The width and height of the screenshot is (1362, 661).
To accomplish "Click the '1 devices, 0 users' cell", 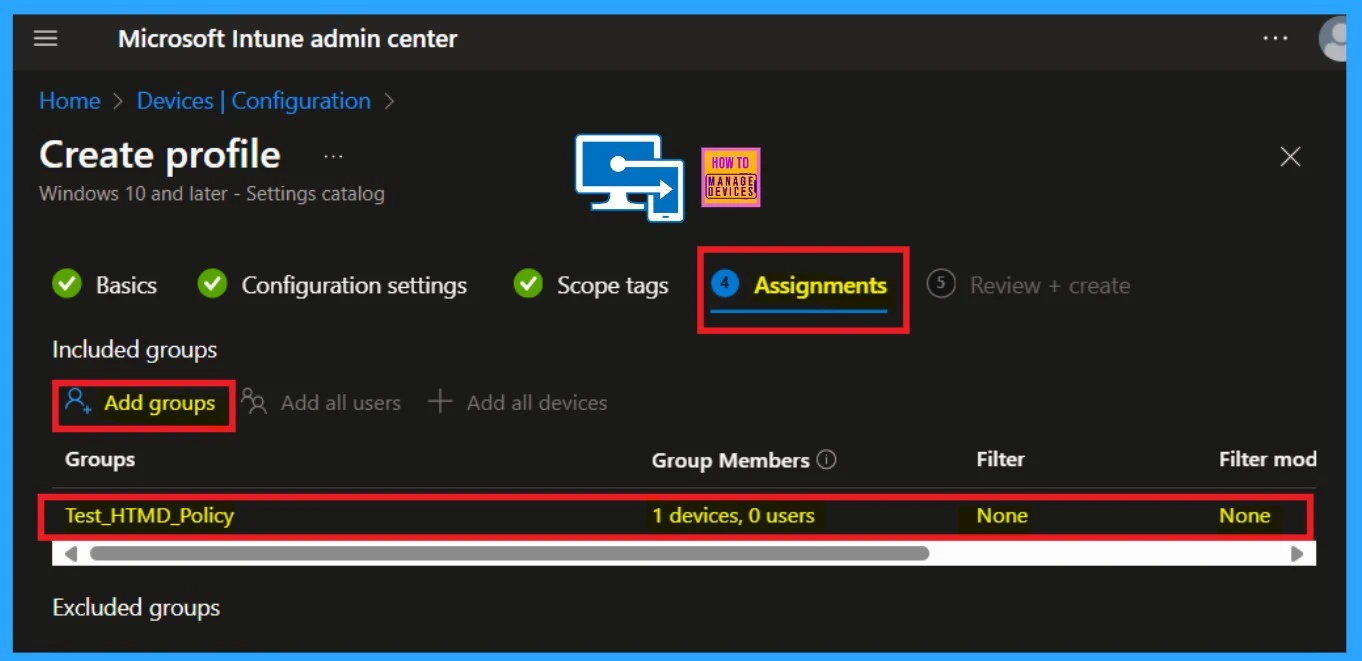I will [734, 516].
